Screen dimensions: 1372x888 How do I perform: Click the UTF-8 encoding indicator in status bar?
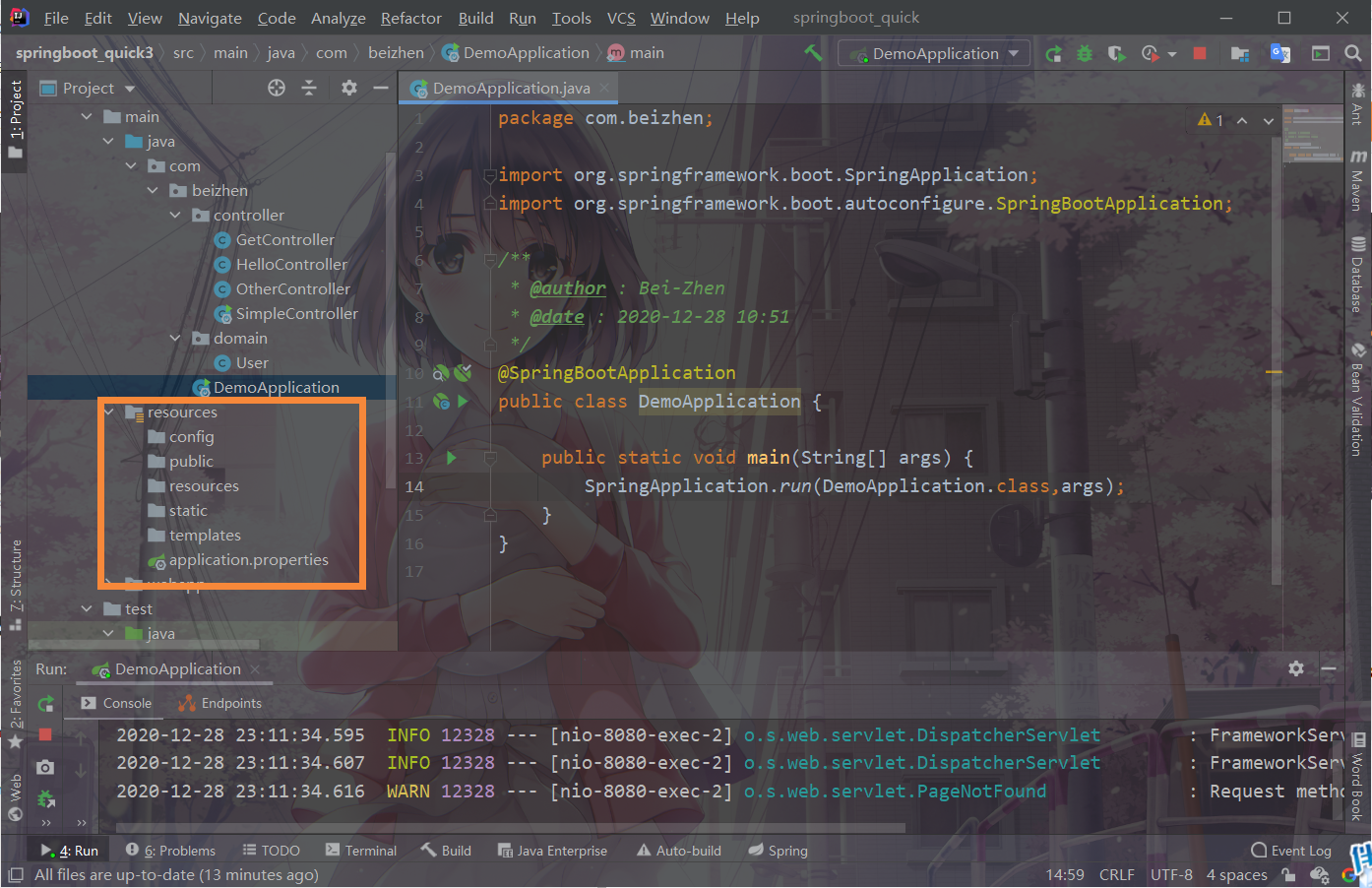click(1171, 874)
